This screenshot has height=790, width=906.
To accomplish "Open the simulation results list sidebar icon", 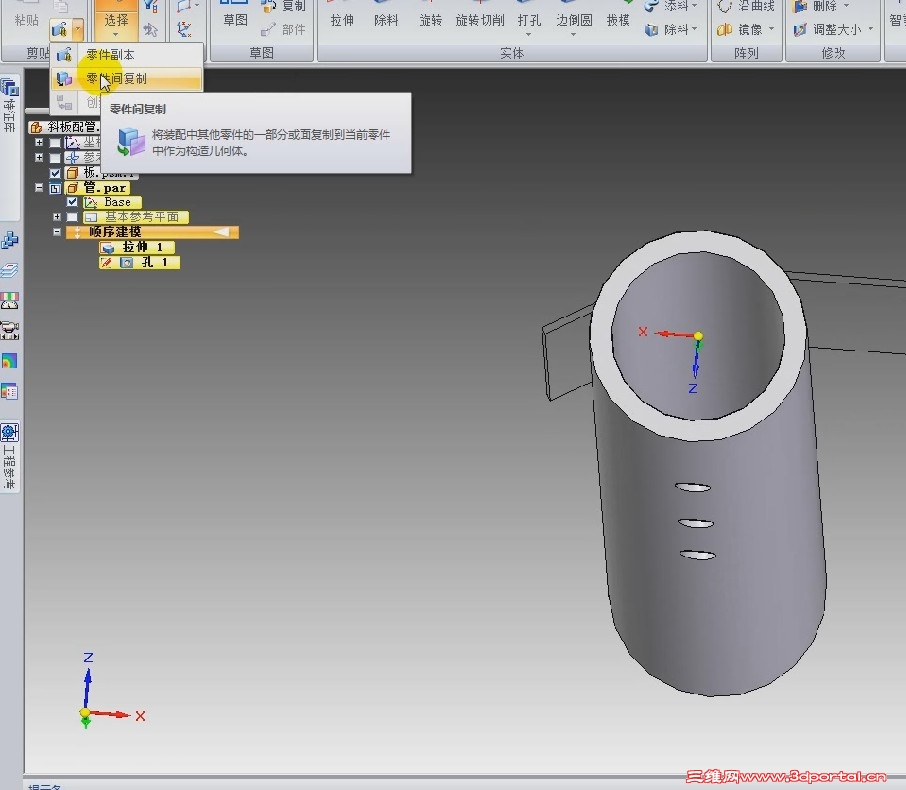I will pyautogui.click(x=10, y=391).
